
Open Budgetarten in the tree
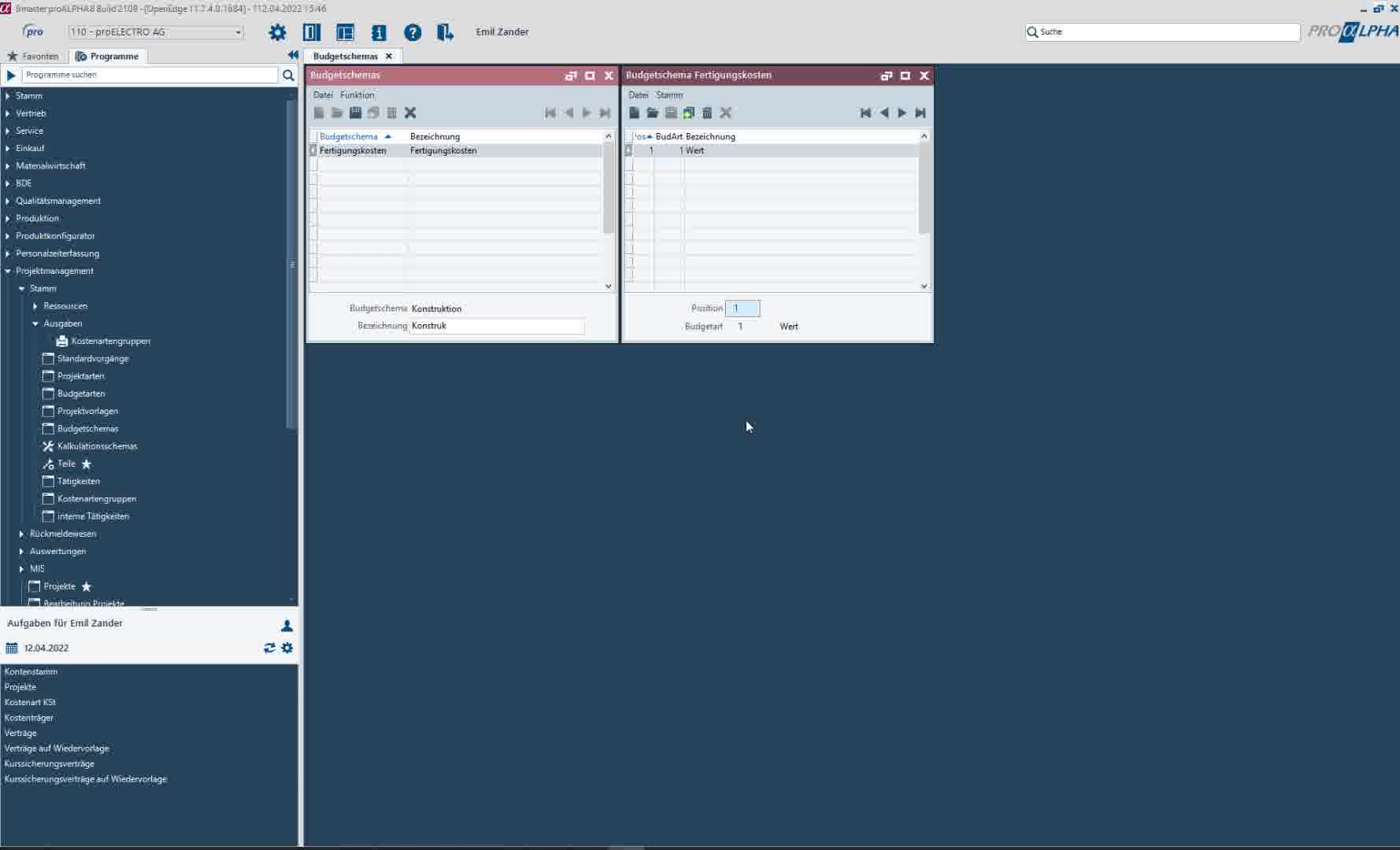(81, 394)
